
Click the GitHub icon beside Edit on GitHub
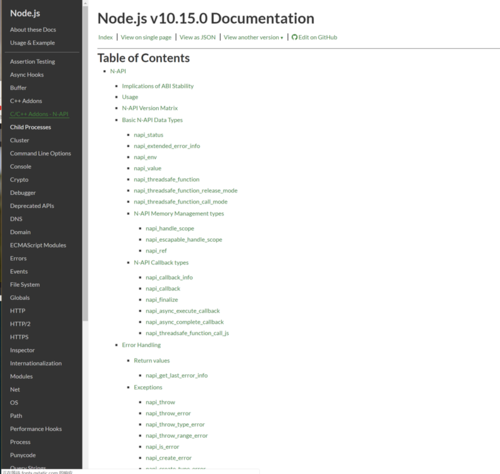pyautogui.click(x=294, y=37)
